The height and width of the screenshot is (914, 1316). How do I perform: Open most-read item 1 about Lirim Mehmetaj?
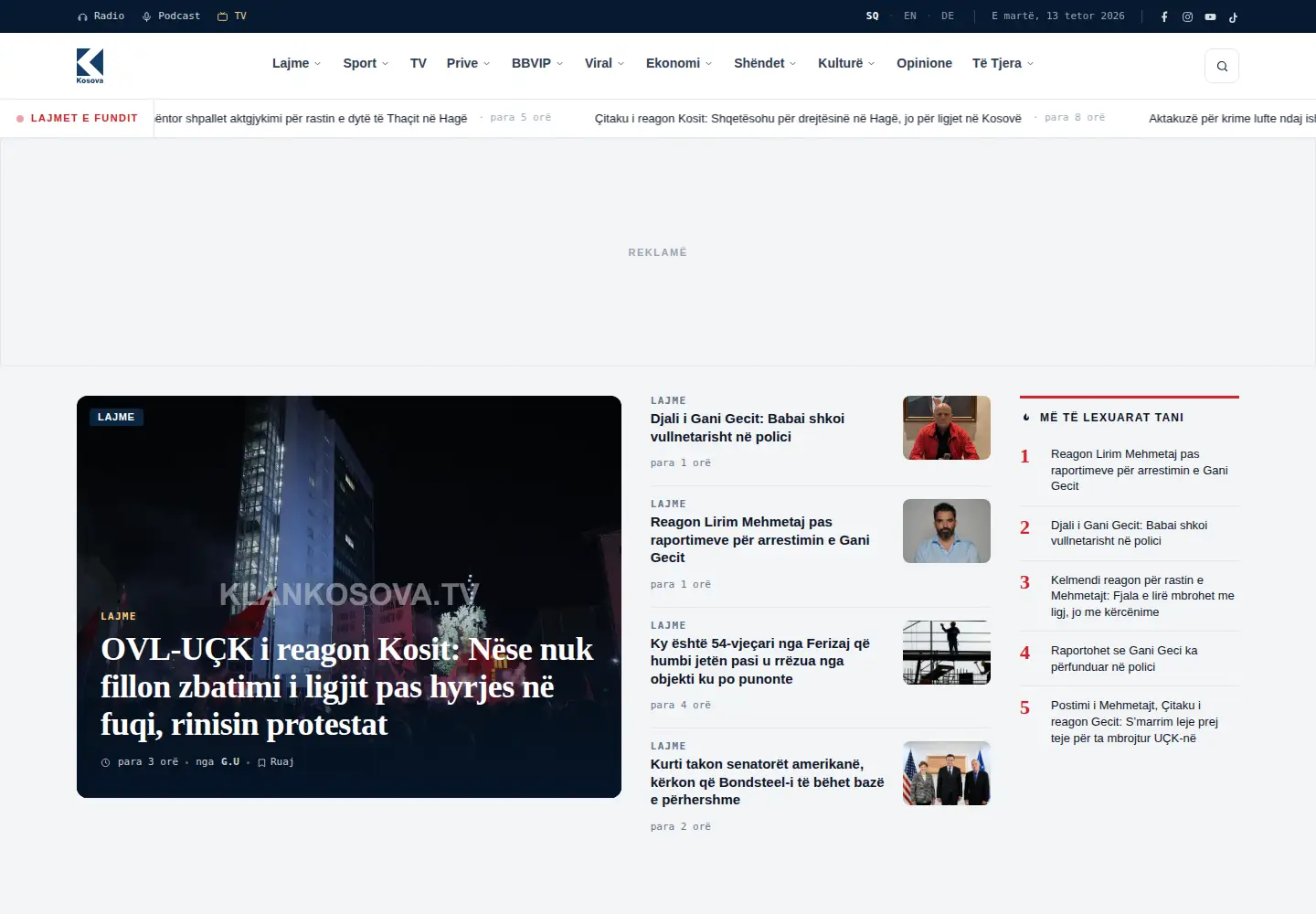pos(1140,470)
